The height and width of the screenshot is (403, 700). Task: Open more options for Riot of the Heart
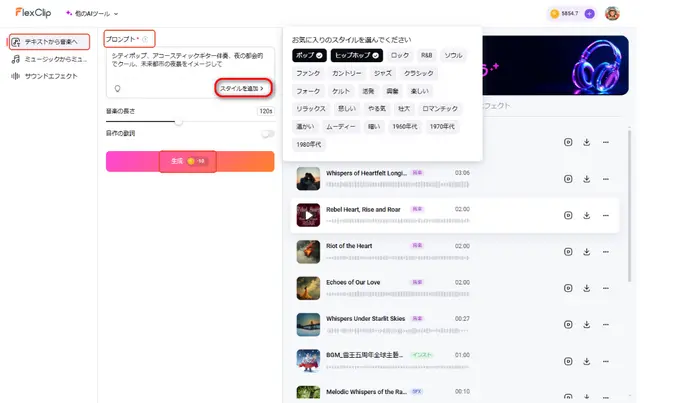coord(606,252)
